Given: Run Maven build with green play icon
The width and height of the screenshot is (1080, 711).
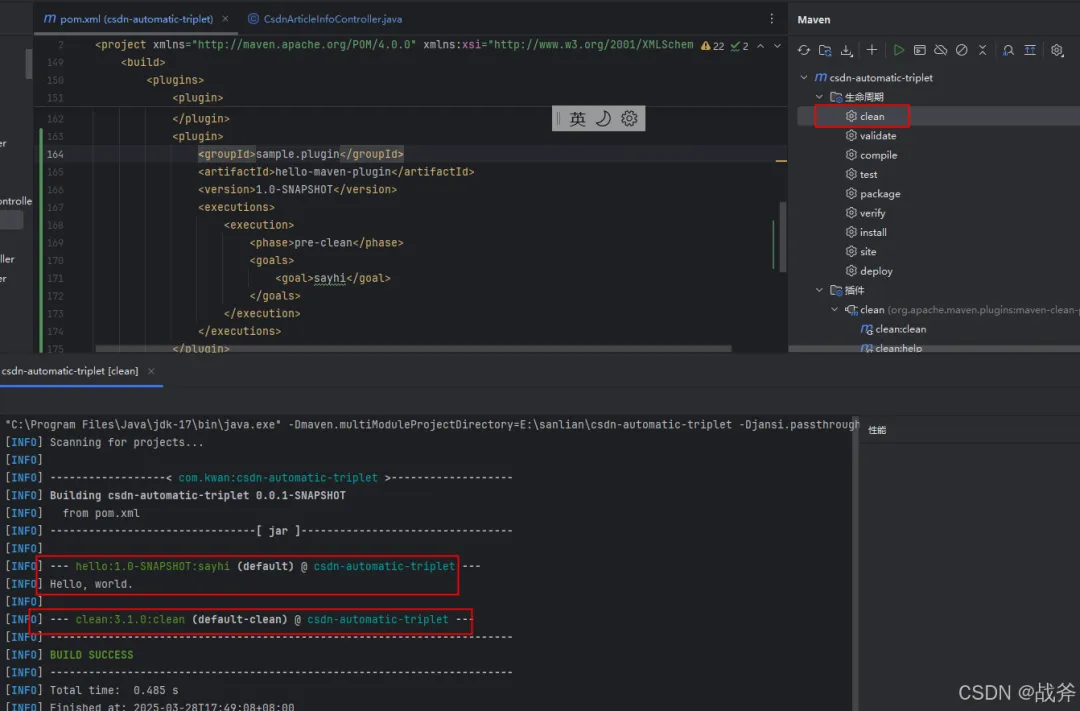Looking at the screenshot, I should tap(899, 50).
